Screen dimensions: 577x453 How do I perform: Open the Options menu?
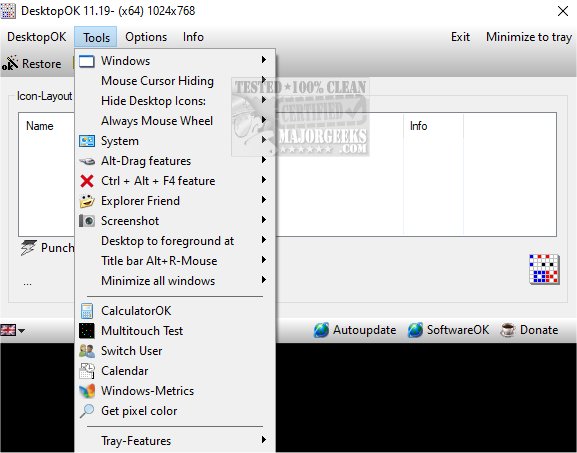point(146,37)
